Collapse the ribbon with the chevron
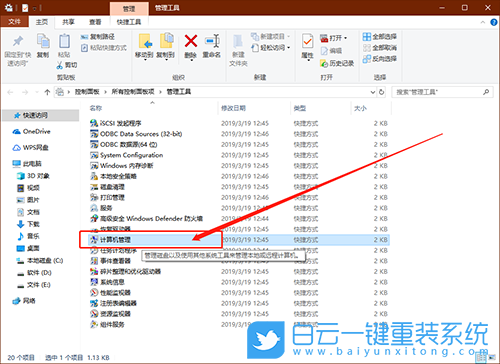This screenshot has width=500, height=364. click(x=482, y=22)
